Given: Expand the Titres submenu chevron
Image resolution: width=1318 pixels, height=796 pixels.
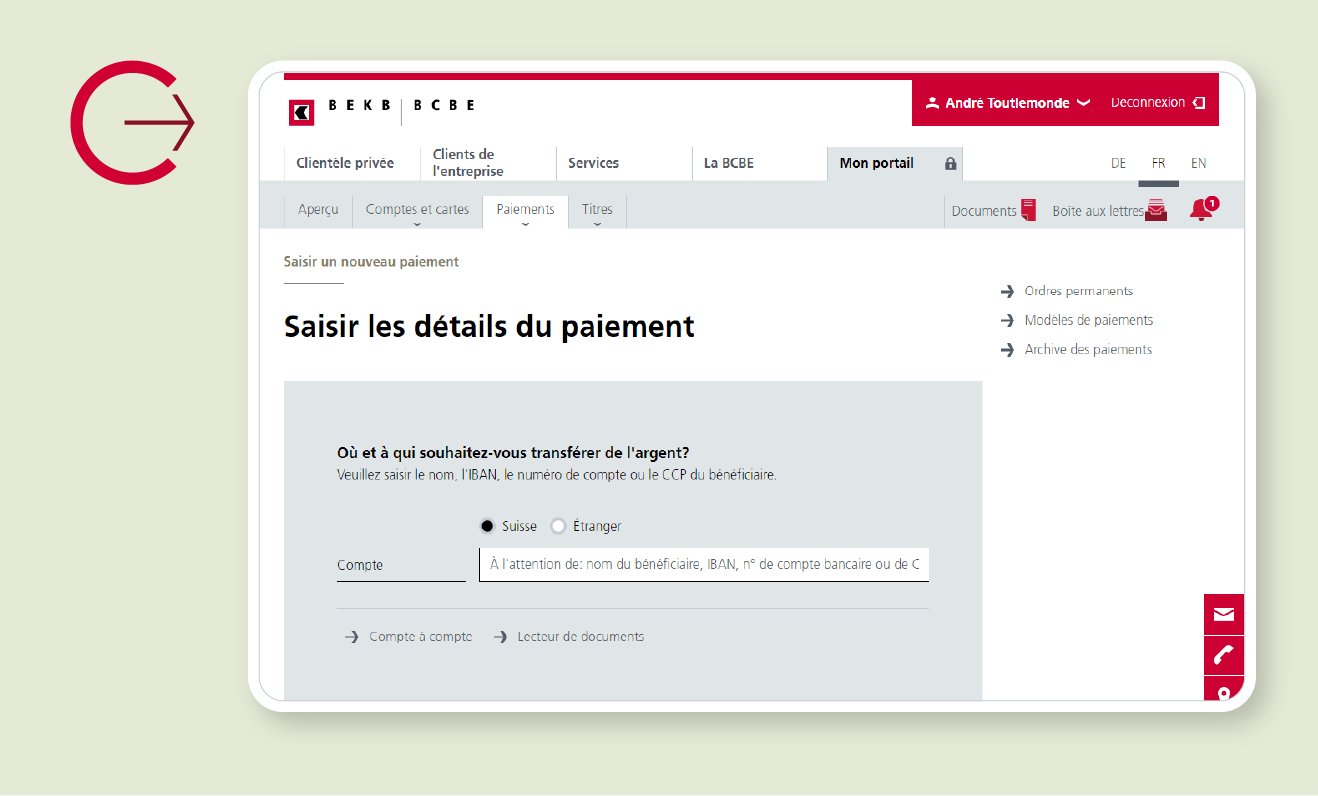Looking at the screenshot, I should pos(597,224).
